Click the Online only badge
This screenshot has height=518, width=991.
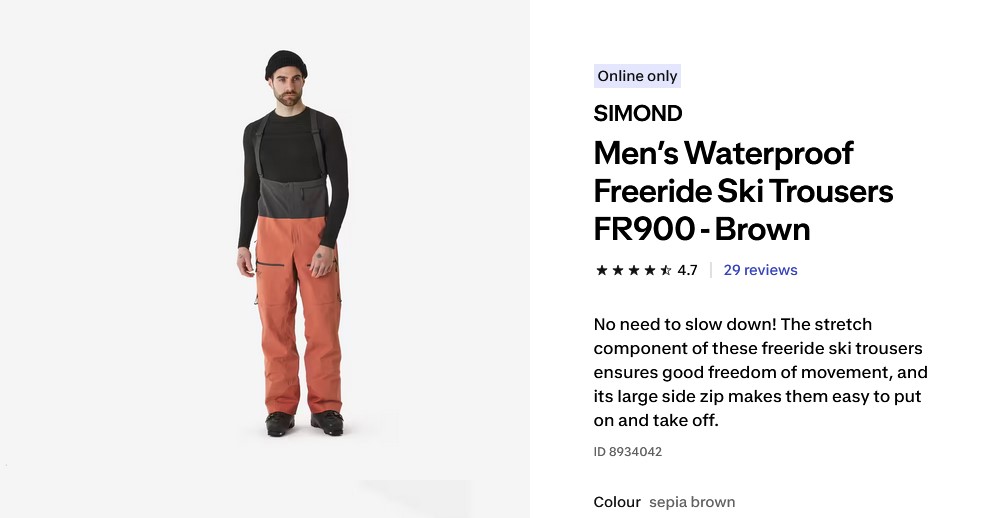point(637,76)
